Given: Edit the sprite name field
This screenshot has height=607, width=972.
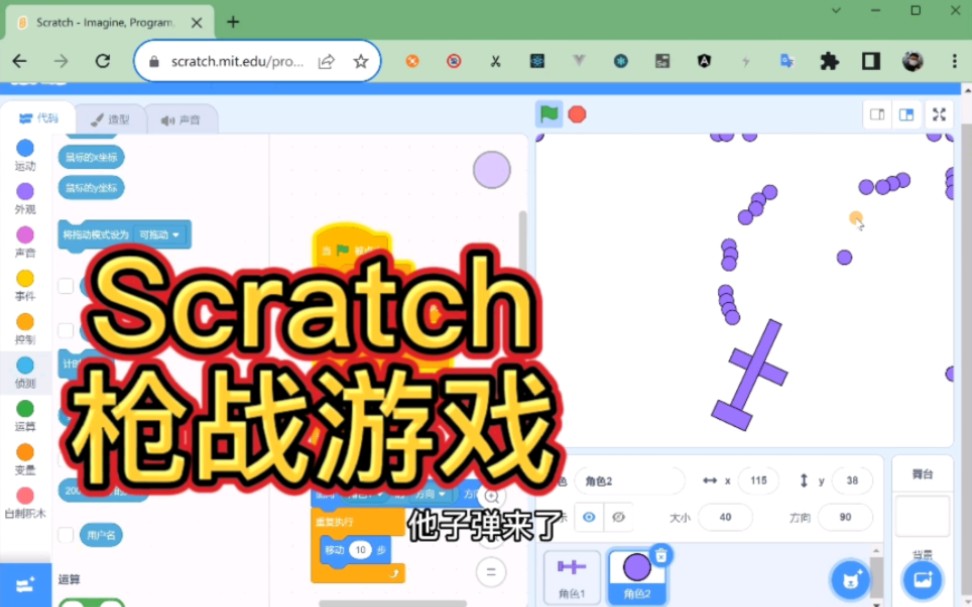Looking at the screenshot, I should tap(629, 481).
